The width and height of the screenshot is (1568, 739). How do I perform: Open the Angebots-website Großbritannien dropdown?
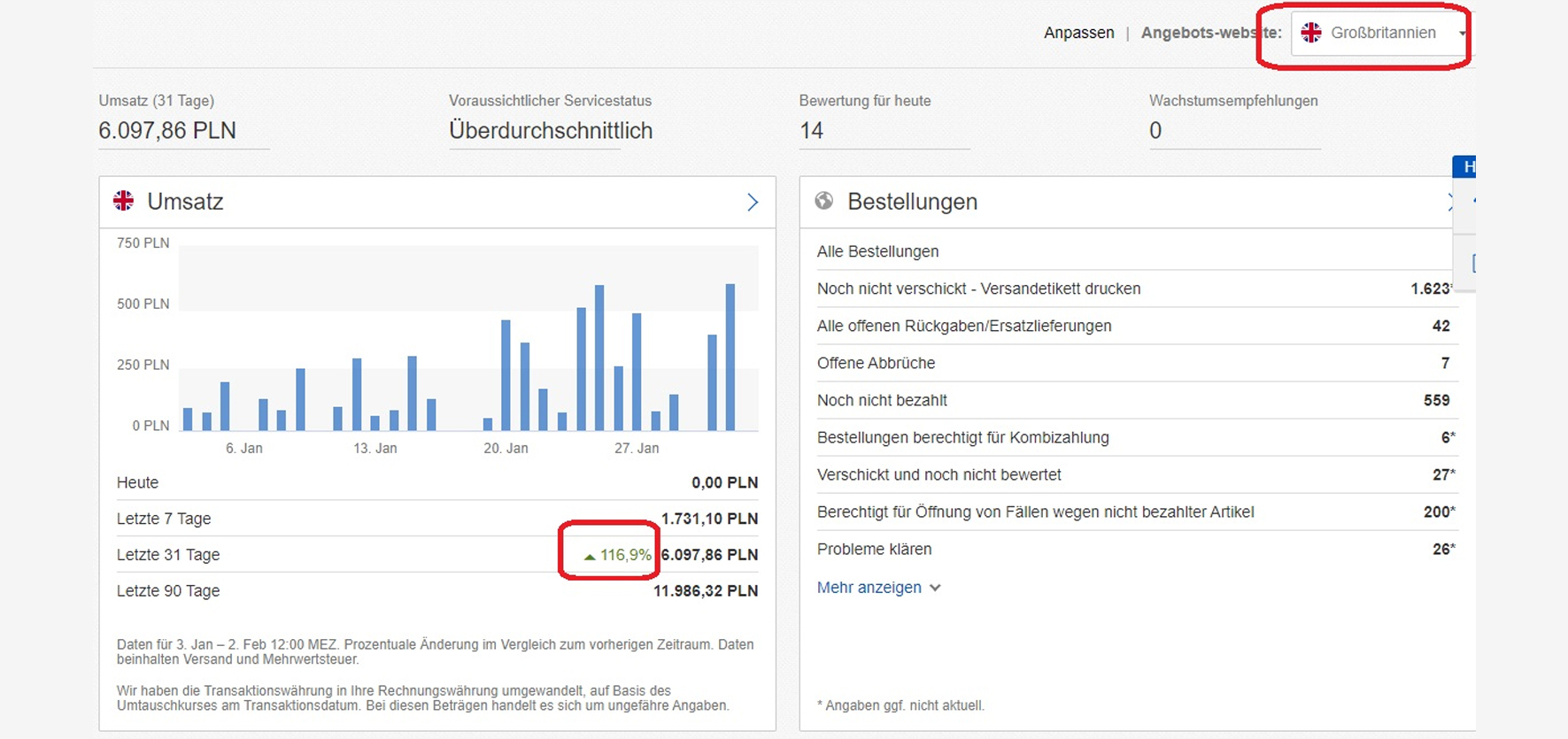[1381, 33]
